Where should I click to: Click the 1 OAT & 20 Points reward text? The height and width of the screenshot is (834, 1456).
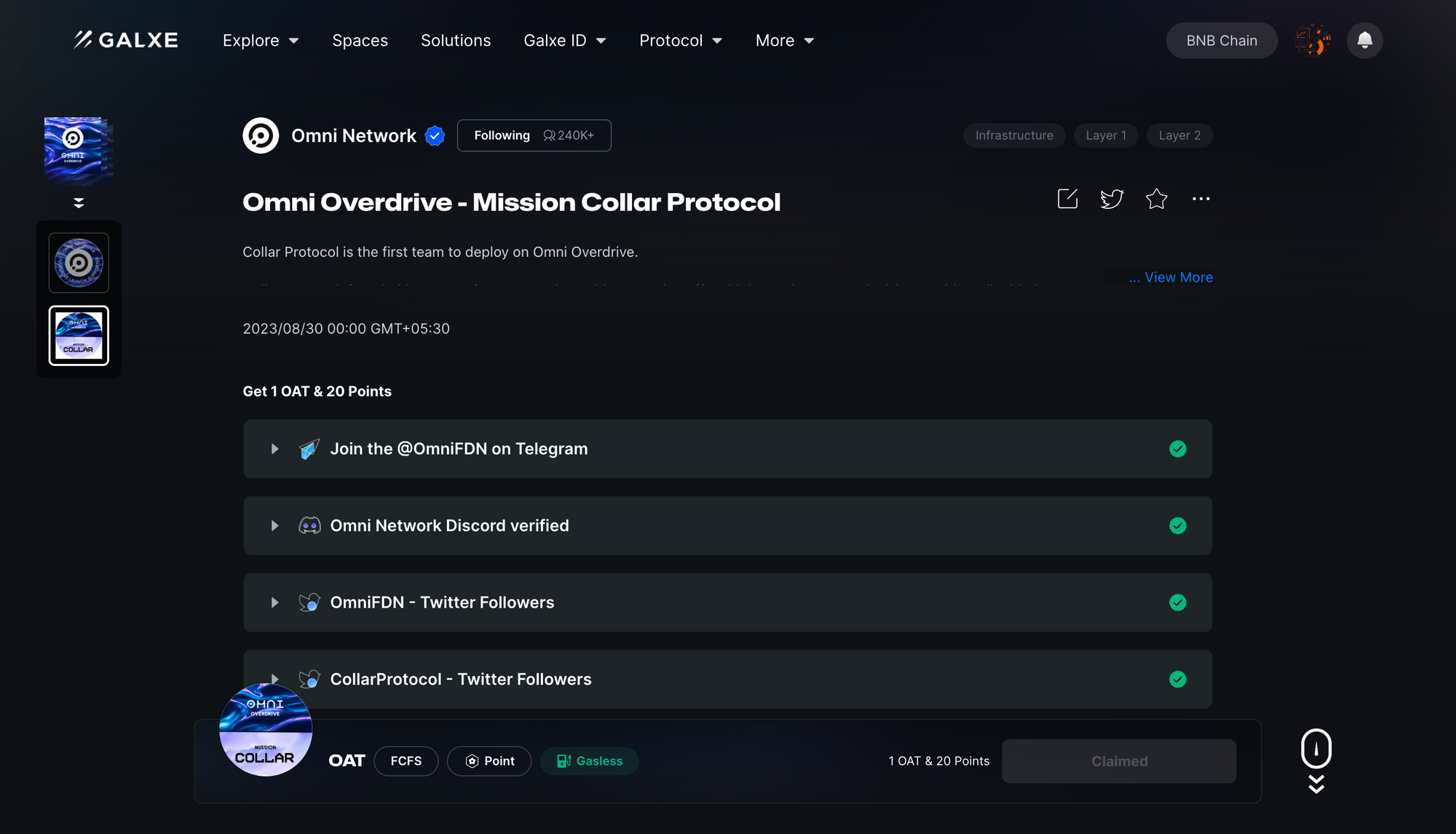(939, 761)
